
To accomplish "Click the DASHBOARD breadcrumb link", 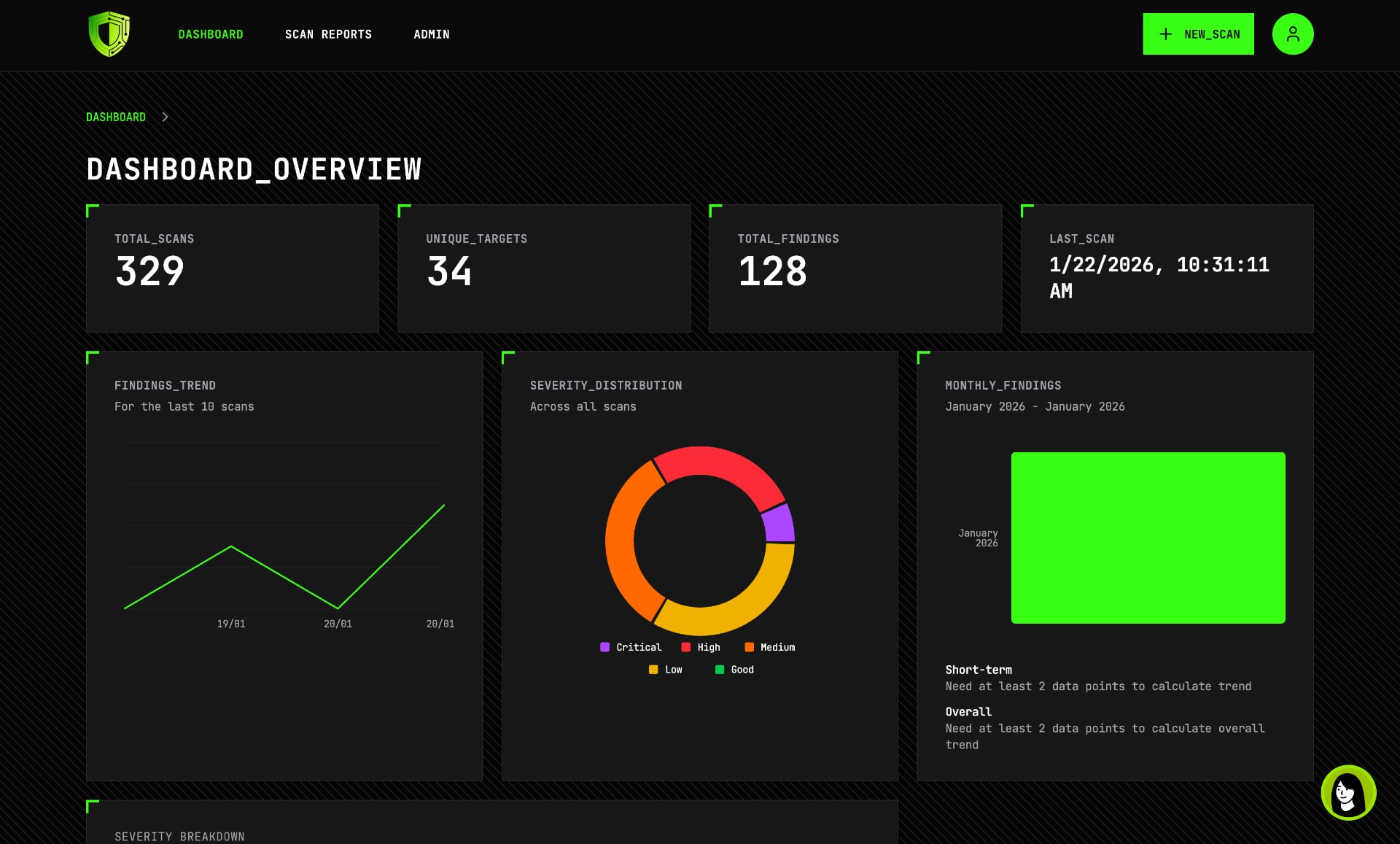I will pos(116,117).
